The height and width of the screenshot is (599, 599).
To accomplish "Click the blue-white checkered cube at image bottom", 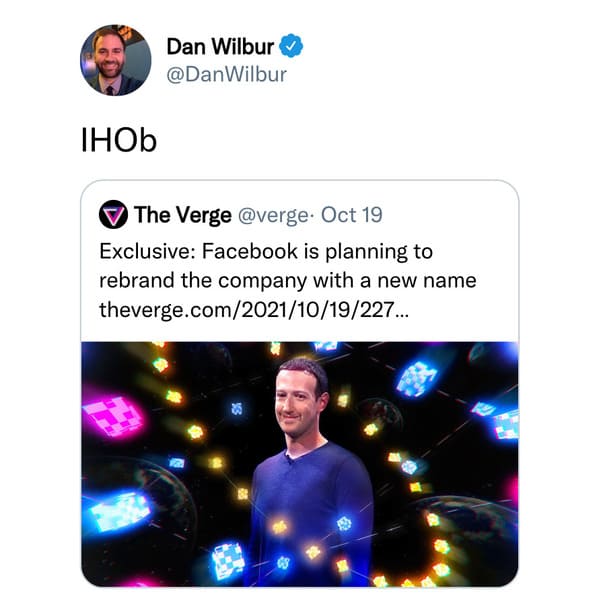I will tap(228, 560).
